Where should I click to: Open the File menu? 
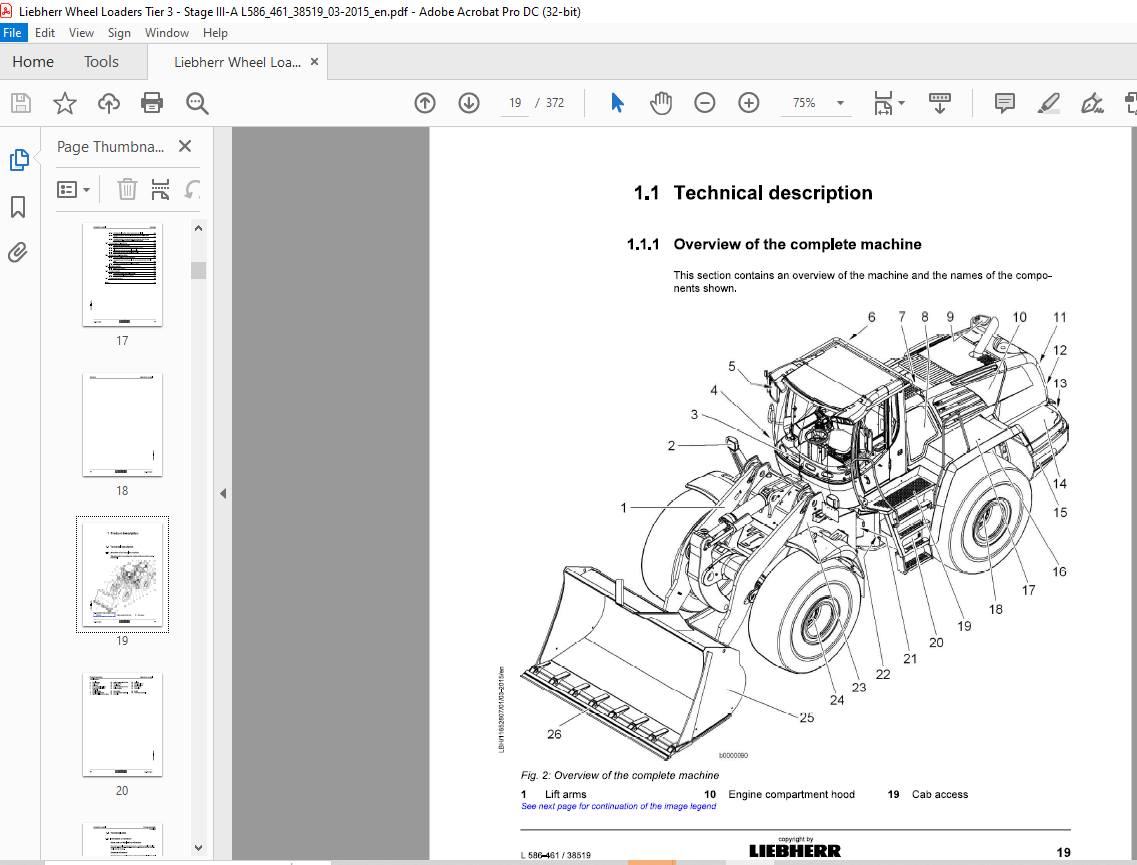point(12,33)
